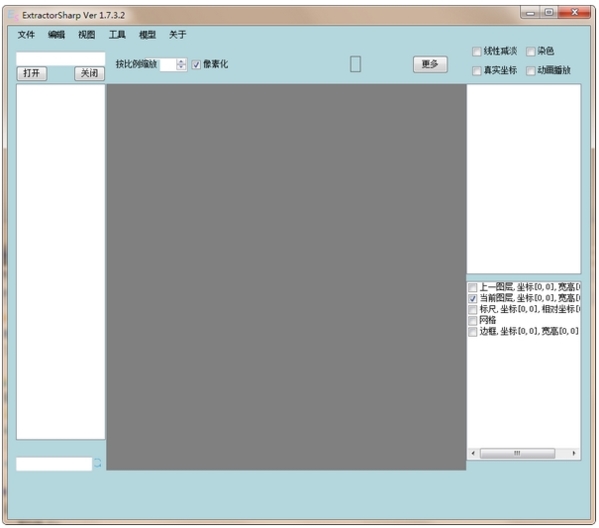The width and height of the screenshot is (599, 528).
Task: Increase the 按比例缩放 scale value with the up arrow
Action: tap(181, 61)
